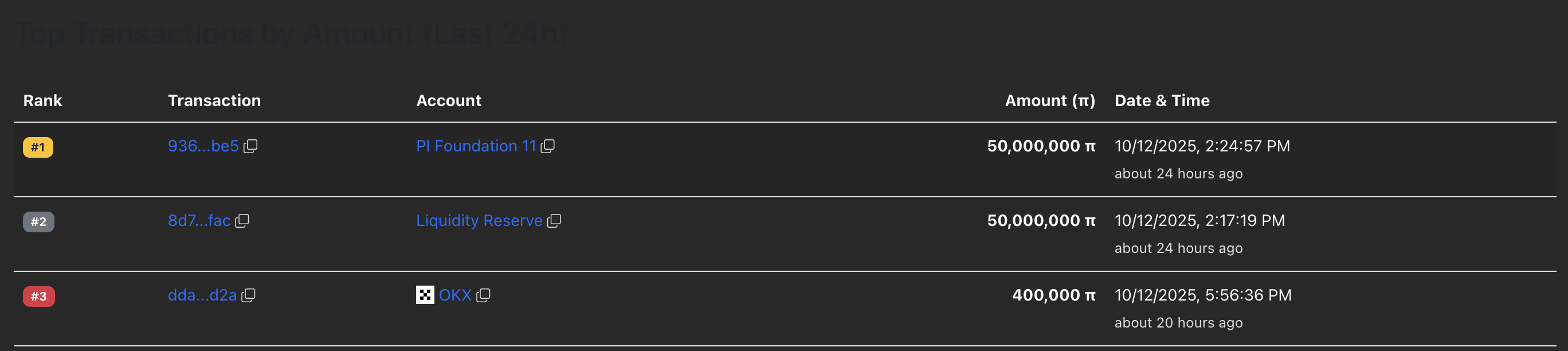Click the Transaction column header
The width and height of the screenshot is (1568, 351).
(x=214, y=100)
